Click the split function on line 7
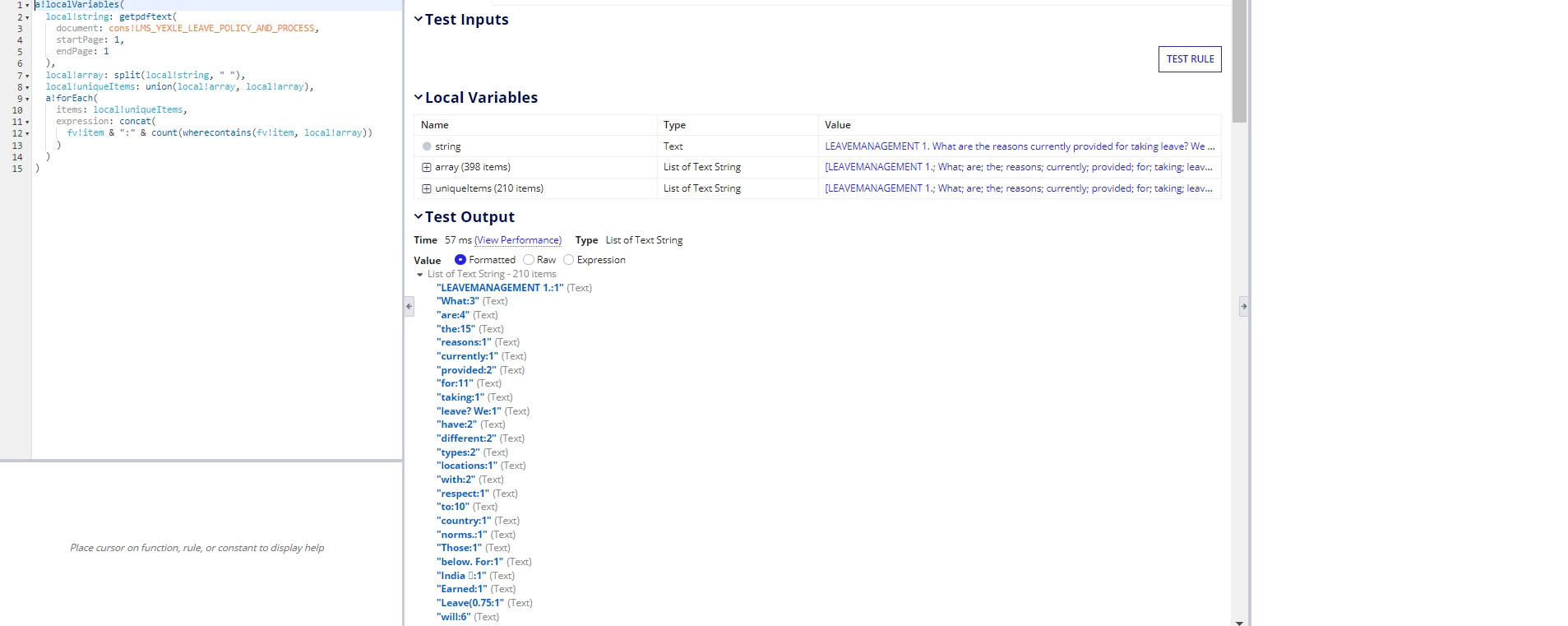The width and height of the screenshot is (1568, 626). [x=127, y=75]
